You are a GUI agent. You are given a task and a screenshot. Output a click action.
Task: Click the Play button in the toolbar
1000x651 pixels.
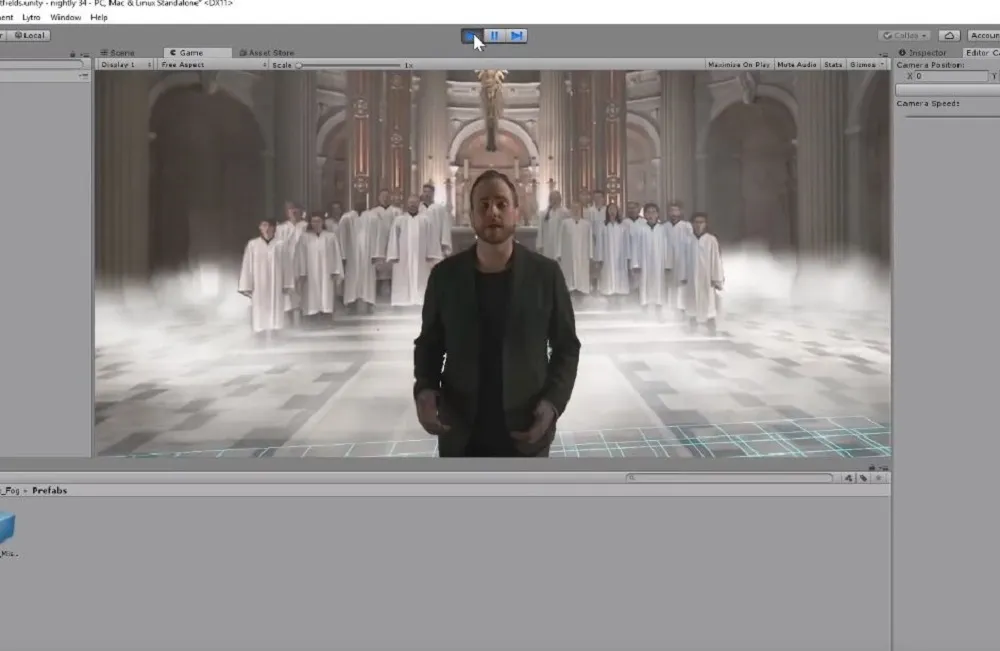[471, 36]
